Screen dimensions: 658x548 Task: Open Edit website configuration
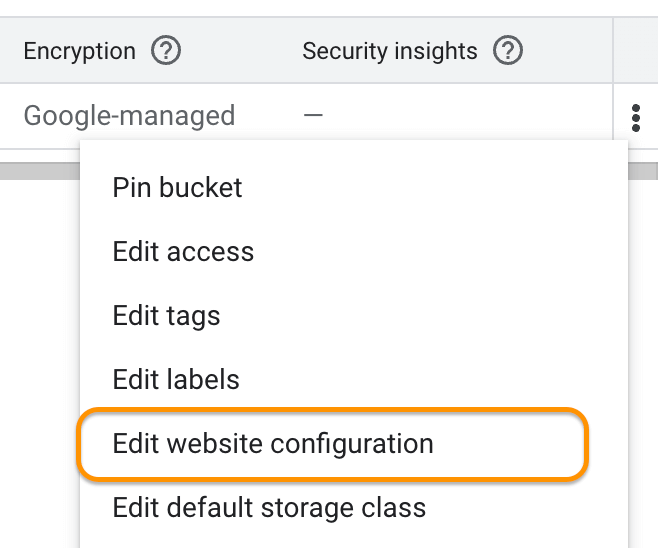pyautogui.click(x=273, y=444)
